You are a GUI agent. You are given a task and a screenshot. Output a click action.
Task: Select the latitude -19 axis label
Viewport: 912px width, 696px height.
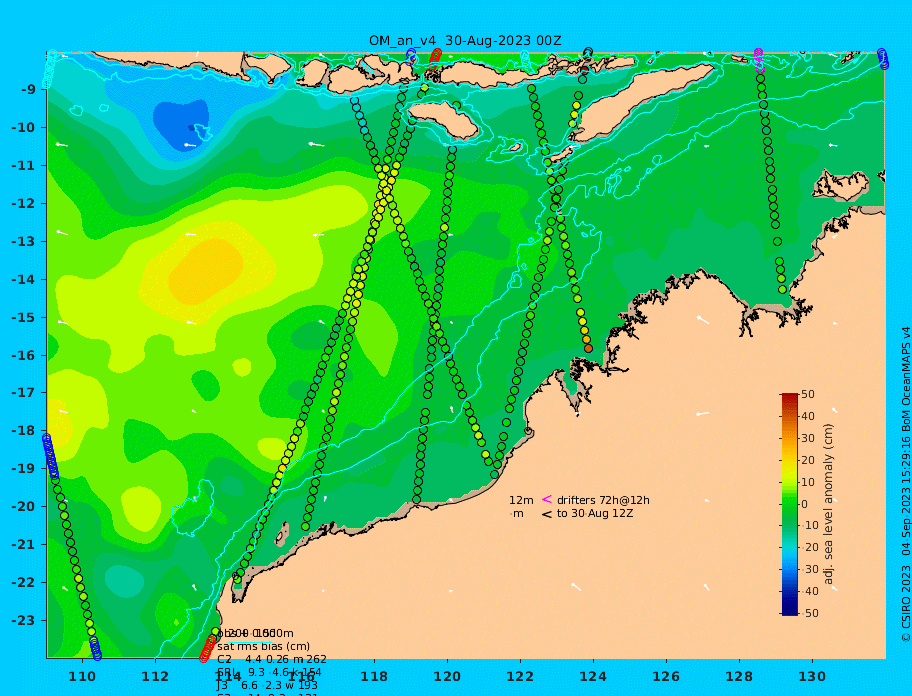pos(23,469)
